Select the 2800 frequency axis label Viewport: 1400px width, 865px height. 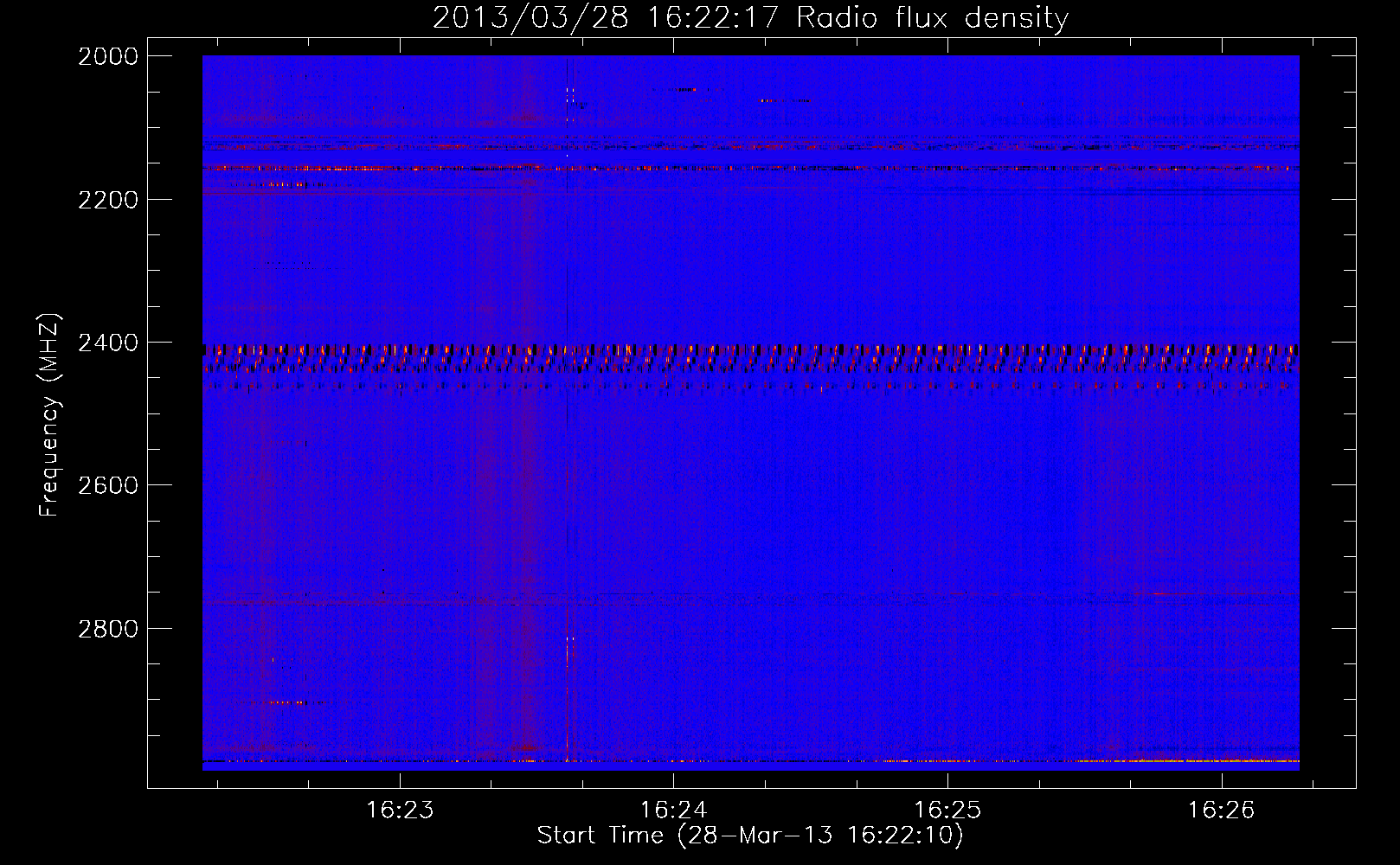(x=108, y=629)
